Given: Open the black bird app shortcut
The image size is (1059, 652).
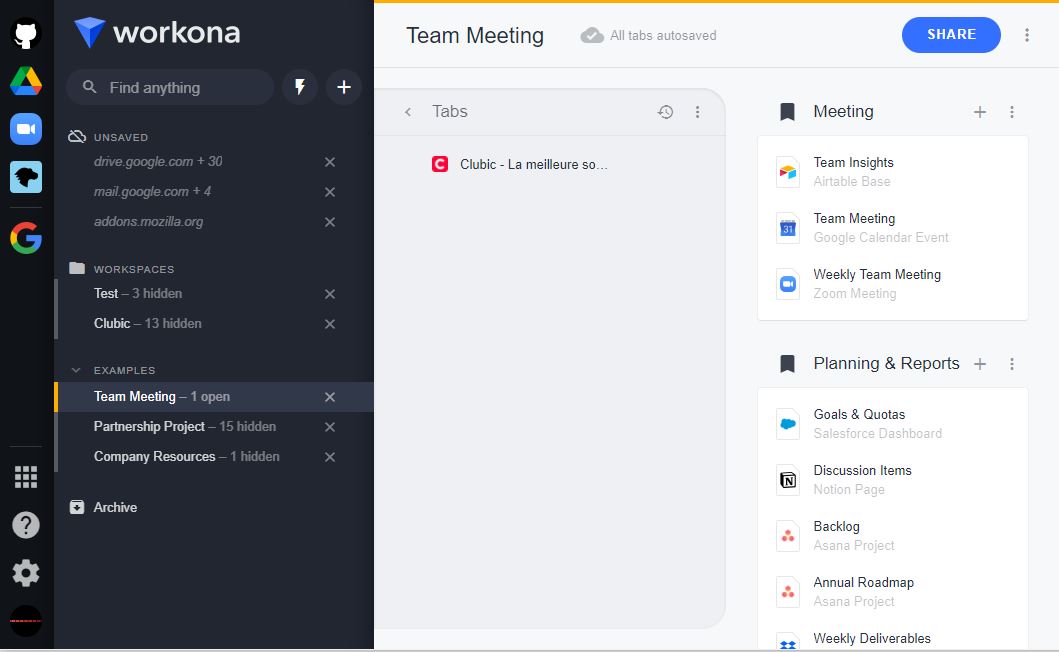Looking at the screenshot, I should (26, 177).
